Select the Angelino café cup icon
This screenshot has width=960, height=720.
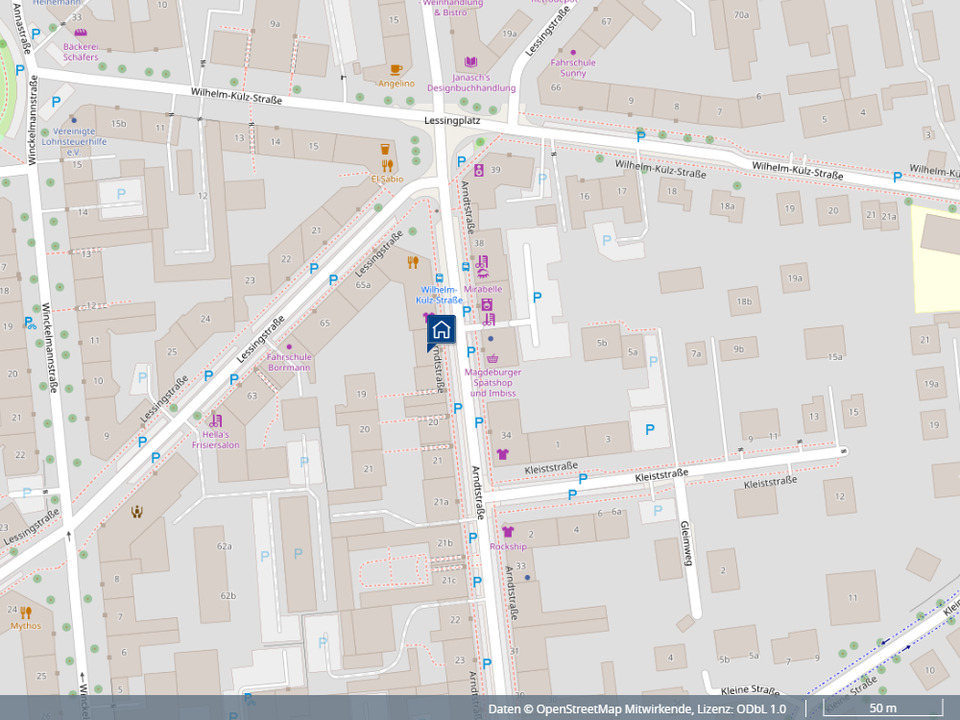click(396, 69)
